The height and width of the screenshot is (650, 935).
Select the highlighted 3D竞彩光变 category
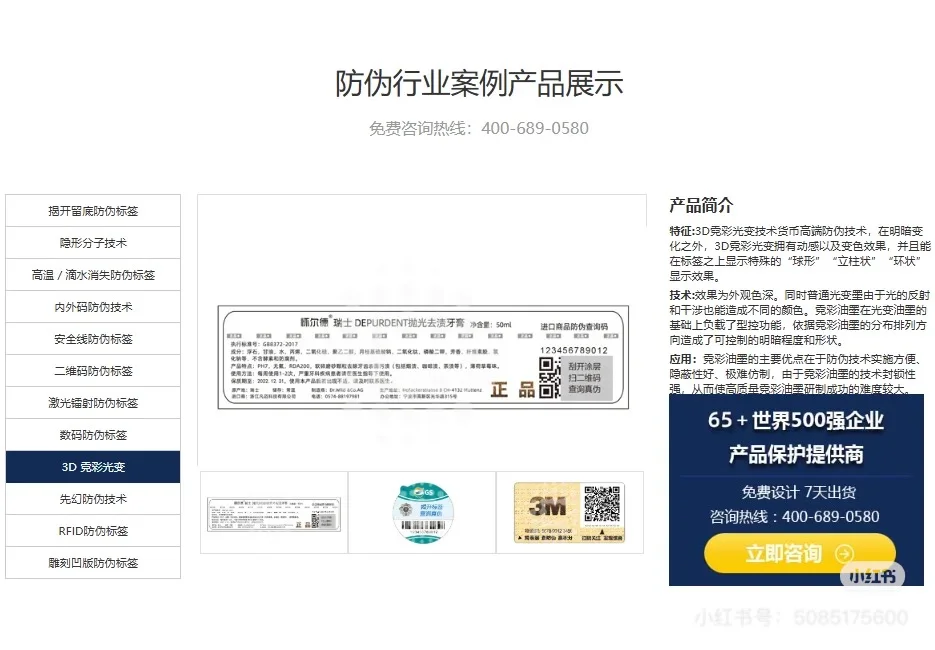click(92, 466)
